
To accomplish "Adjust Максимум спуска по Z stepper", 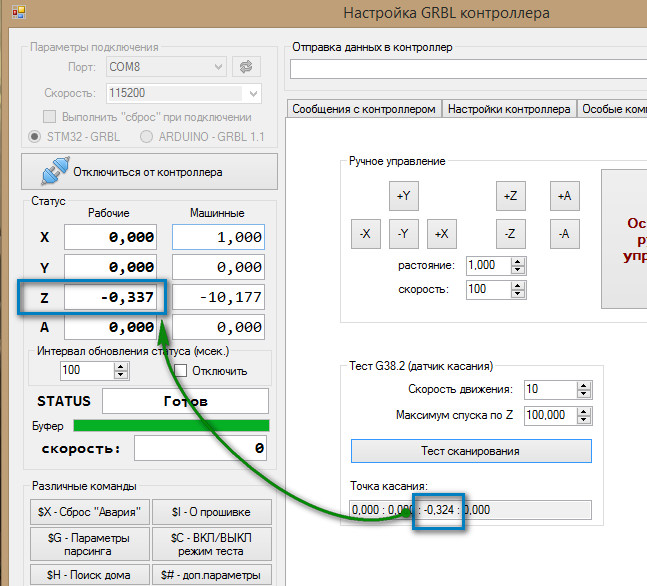I will tap(583, 415).
